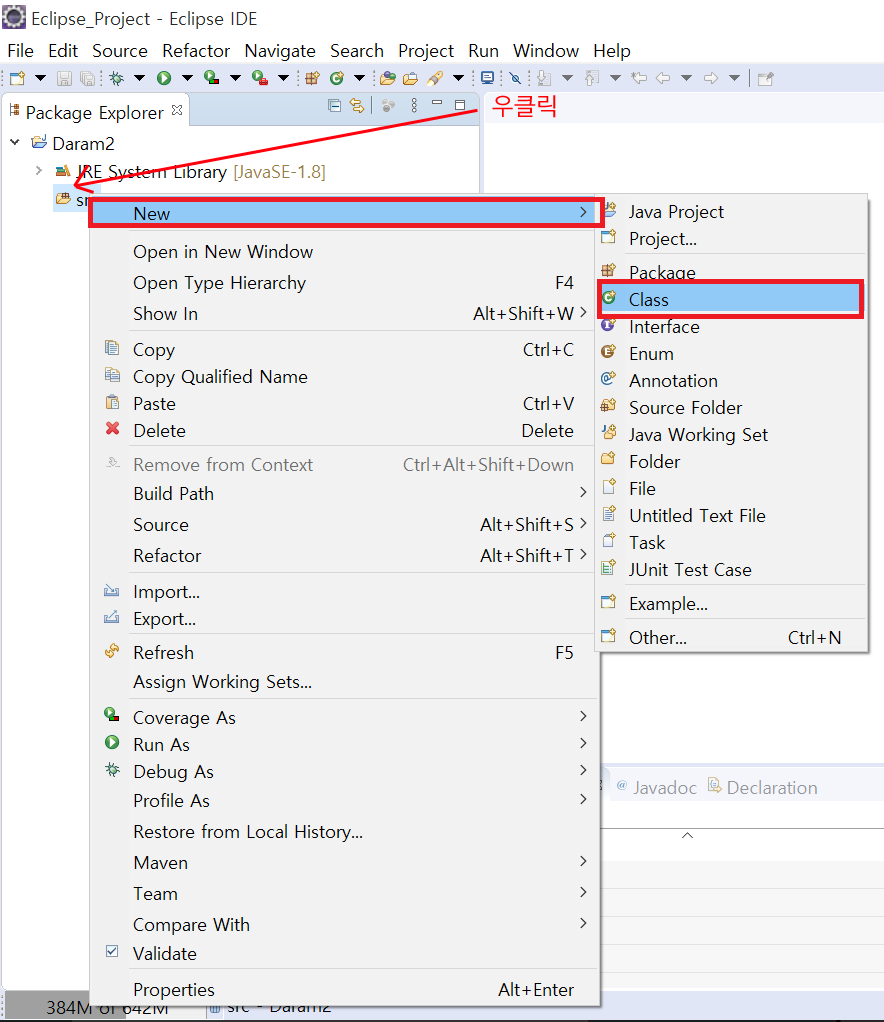Choose Java Project in the New submenu

pyautogui.click(x=731, y=212)
